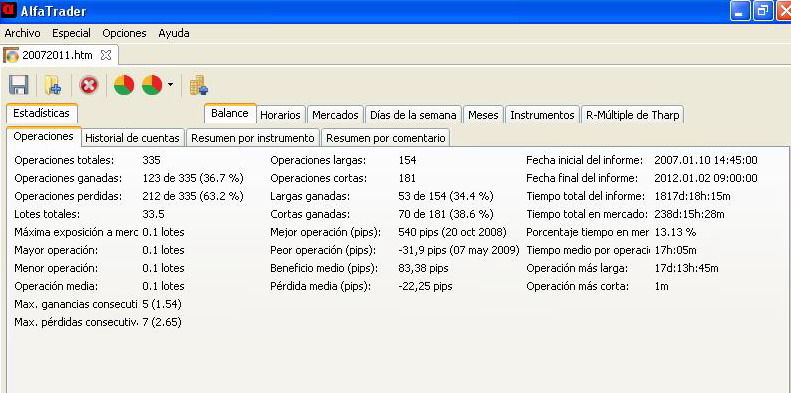Click the shortest operation value 1m
Viewport: 791px width, 393px height.
coord(661,286)
